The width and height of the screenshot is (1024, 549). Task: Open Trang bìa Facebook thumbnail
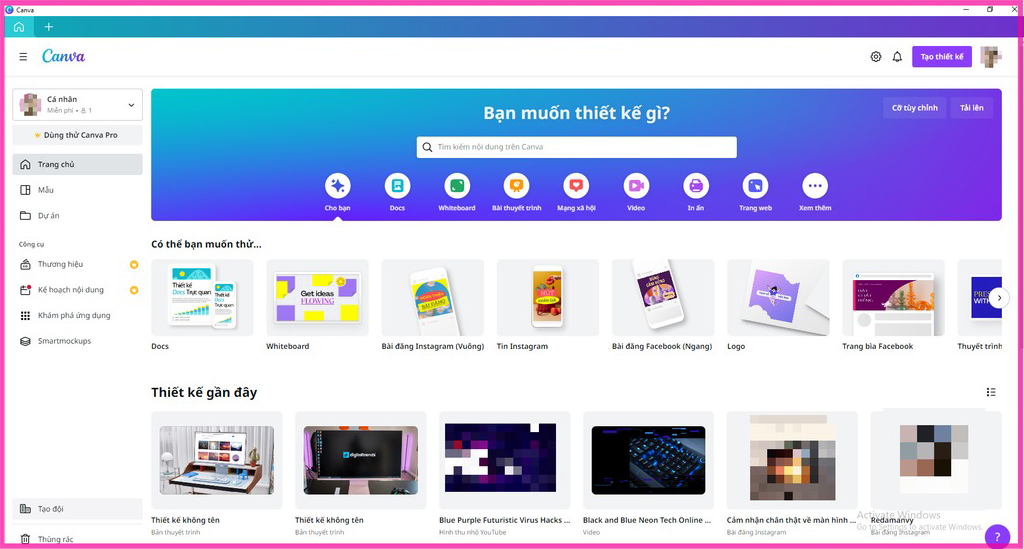pos(893,298)
